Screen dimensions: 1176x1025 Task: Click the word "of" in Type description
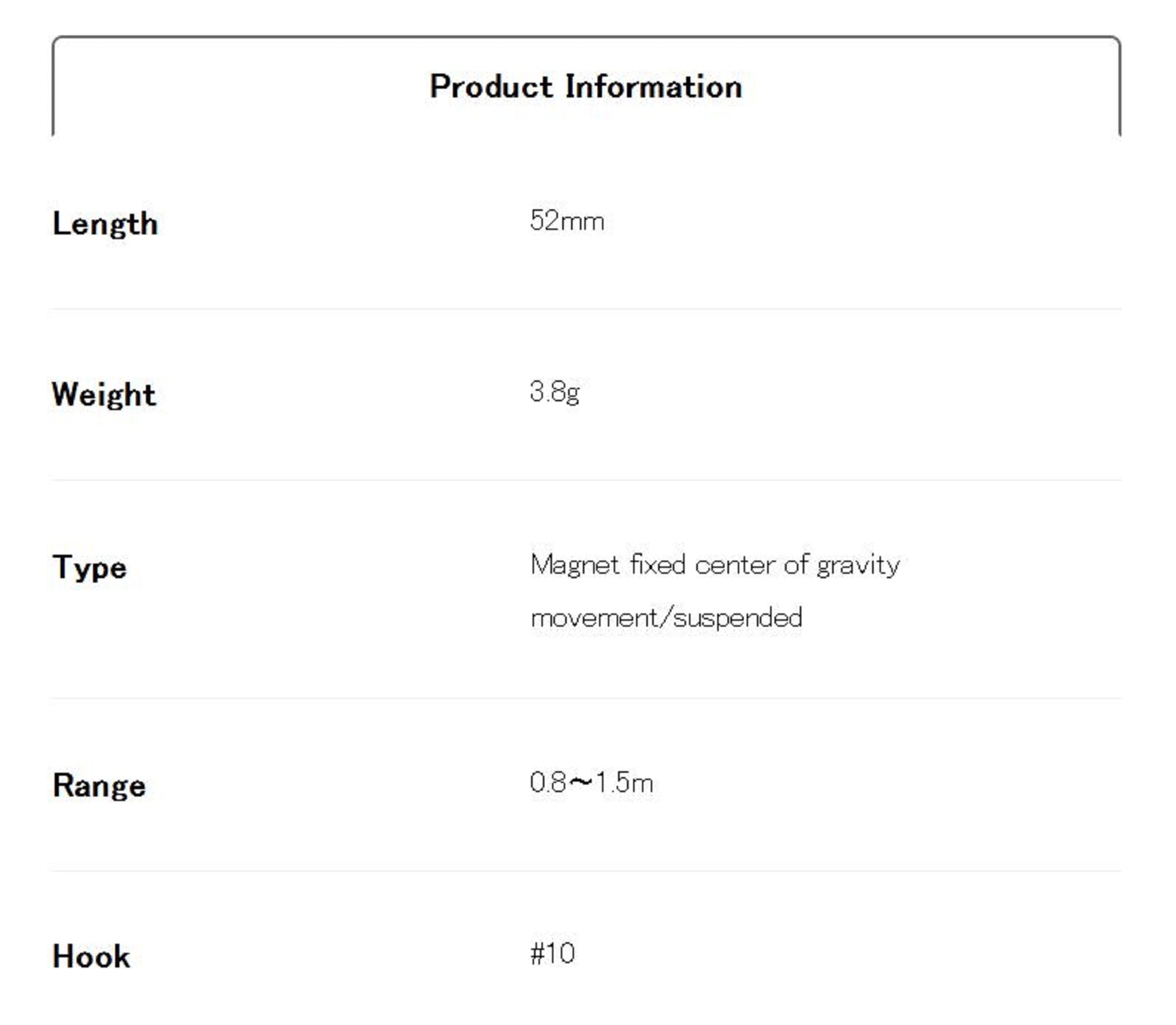pos(797,565)
